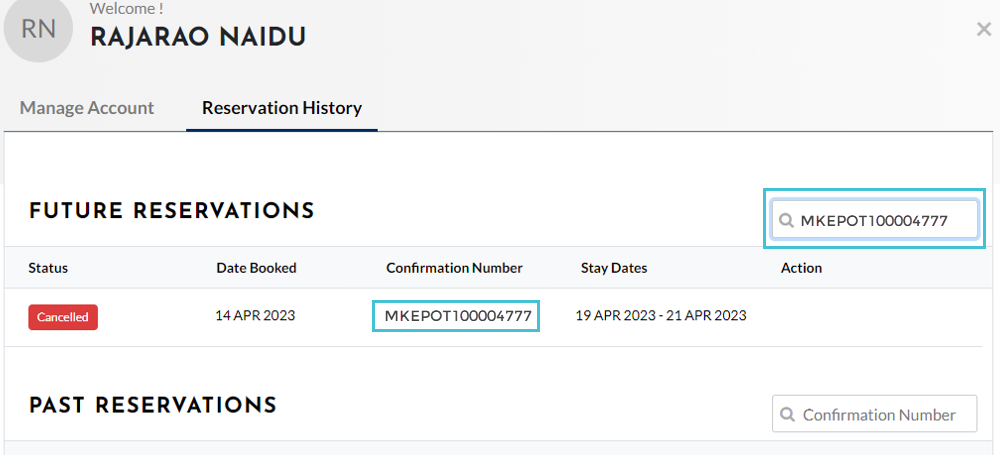Click the search magnifier in Future Reservations
The height and width of the screenshot is (455, 1000).
click(786, 221)
